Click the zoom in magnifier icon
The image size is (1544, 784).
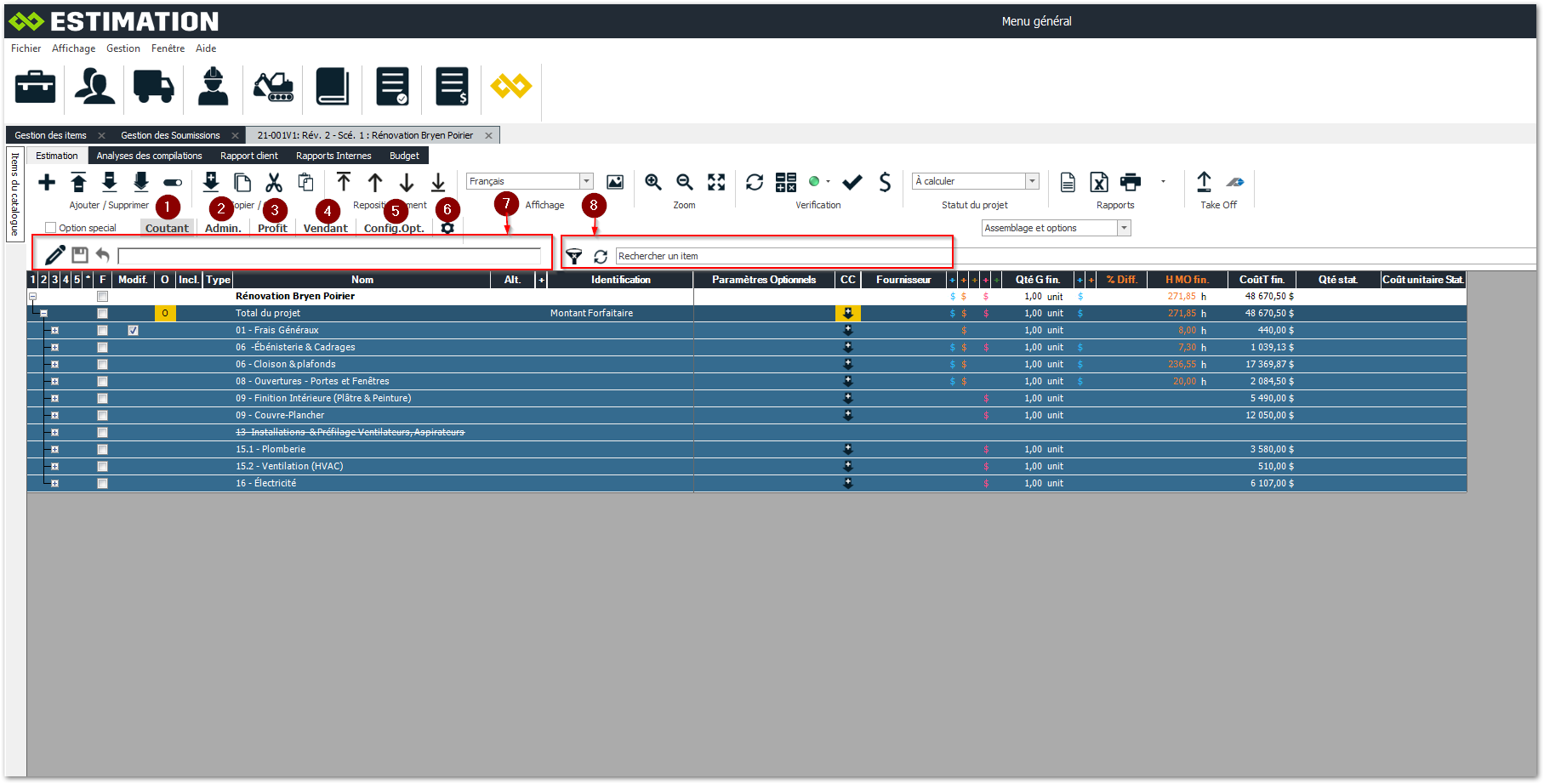pos(652,182)
